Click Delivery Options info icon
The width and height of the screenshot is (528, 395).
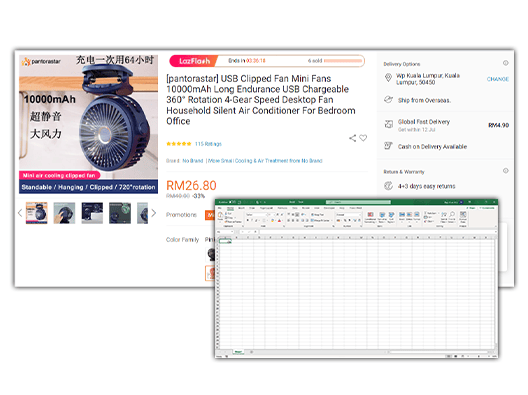[505, 63]
